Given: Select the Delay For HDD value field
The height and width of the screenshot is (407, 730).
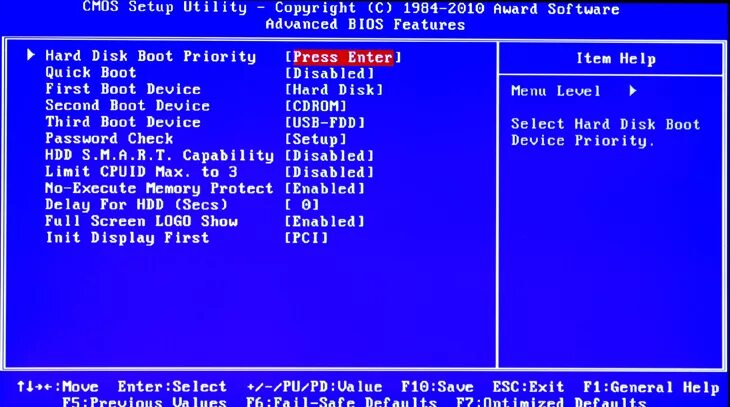Looking at the screenshot, I should point(302,205).
